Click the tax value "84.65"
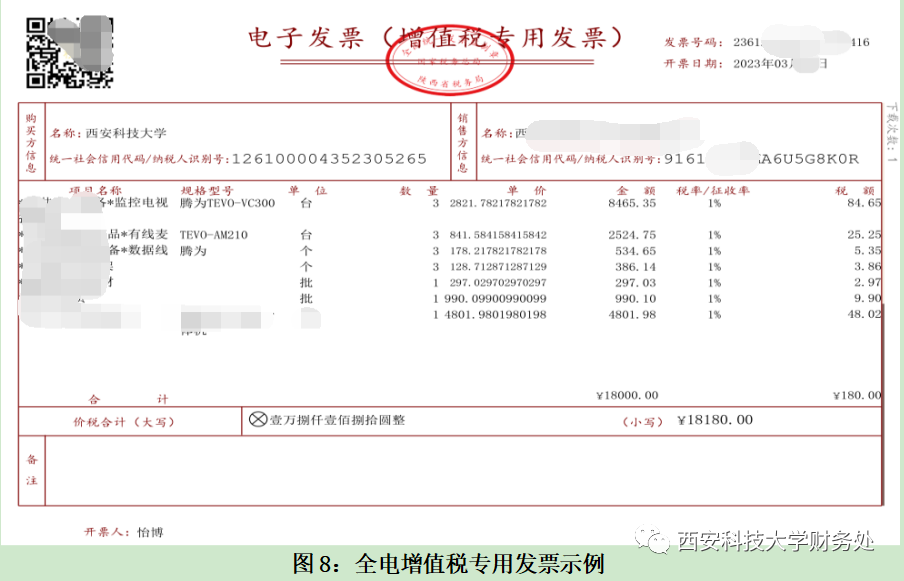 point(864,203)
